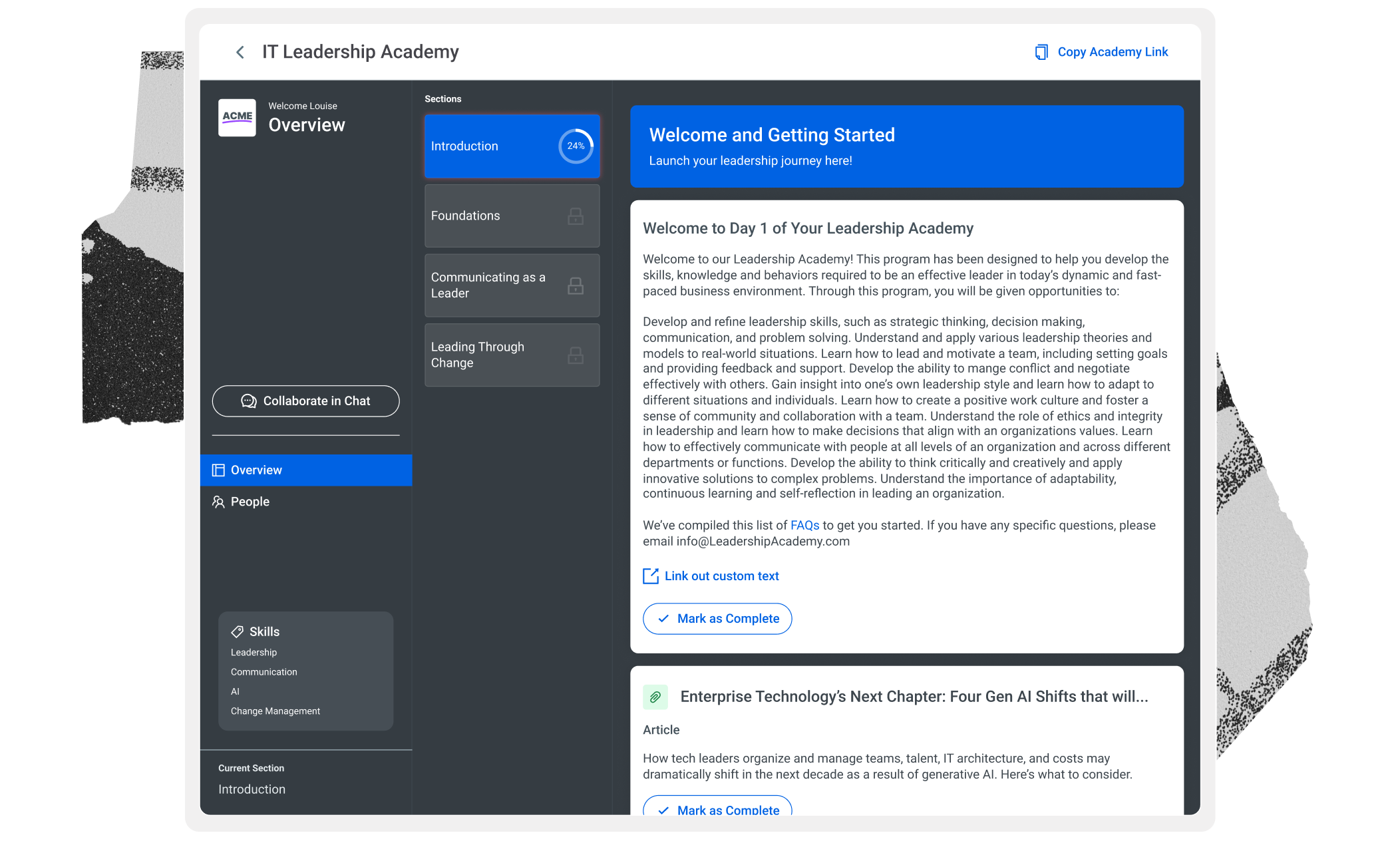This screenshot has height=861, width=1400.
Task: Open the Enterprise Technology's Next Chapter article
Action: tap(914, 697)
